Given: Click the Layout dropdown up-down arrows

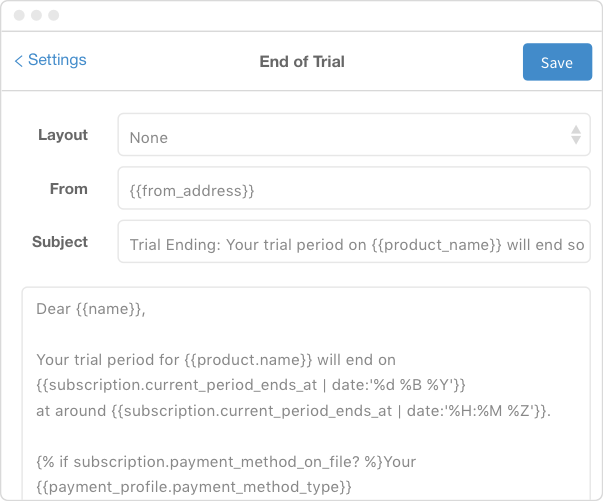Looking at the screenshot, I should 576,135.
